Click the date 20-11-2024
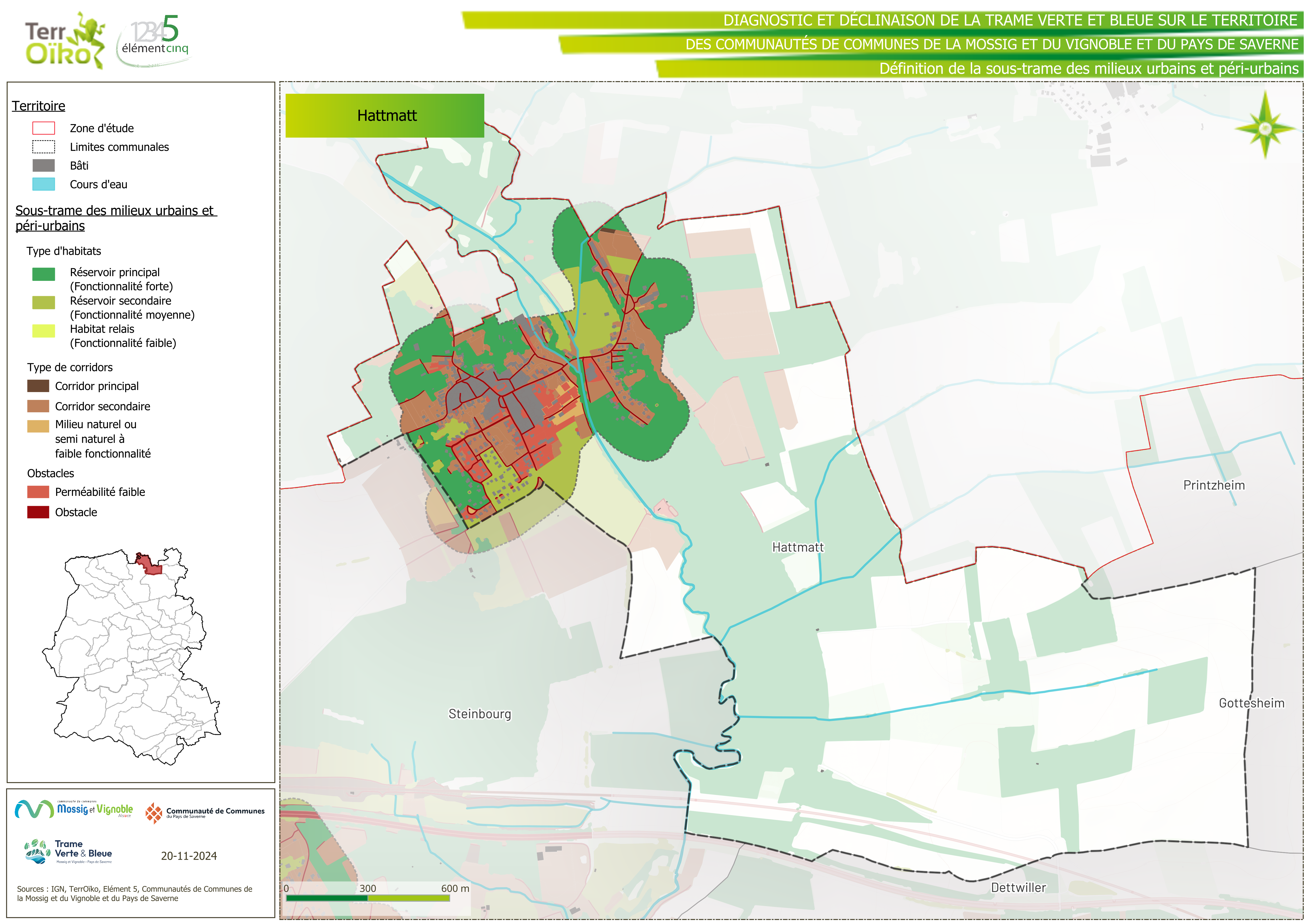Viewport: 1307px width, 924px height. click(188, 856)
